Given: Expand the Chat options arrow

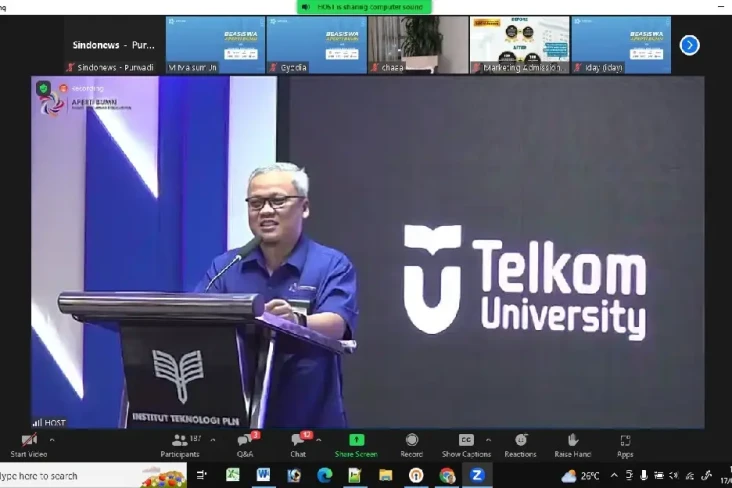Looking at the screenshot, I should [x=318, y=440].
